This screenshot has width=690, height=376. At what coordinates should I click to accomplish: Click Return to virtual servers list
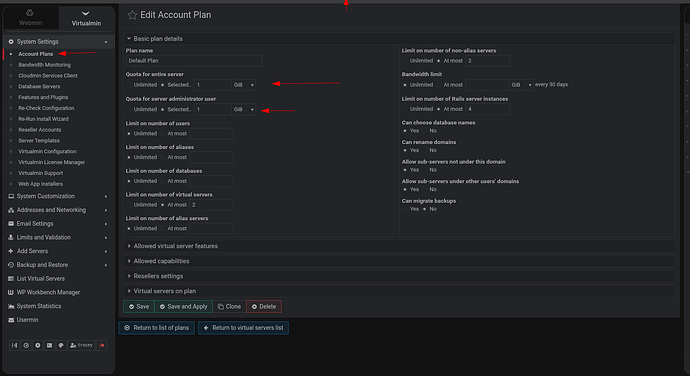coord(243,328)
